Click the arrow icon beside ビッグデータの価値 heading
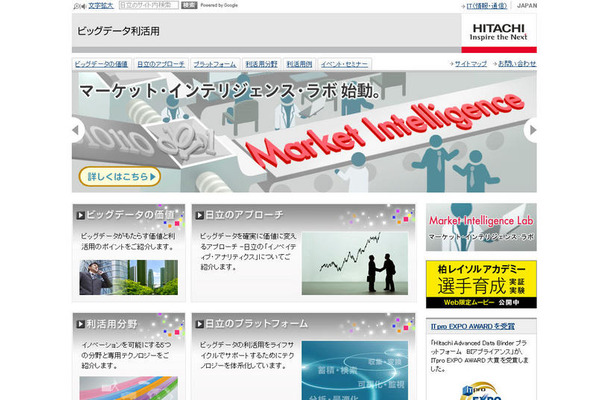Viewport: 610px width, 400px height. pyautogui.click(x=81, y=214)
